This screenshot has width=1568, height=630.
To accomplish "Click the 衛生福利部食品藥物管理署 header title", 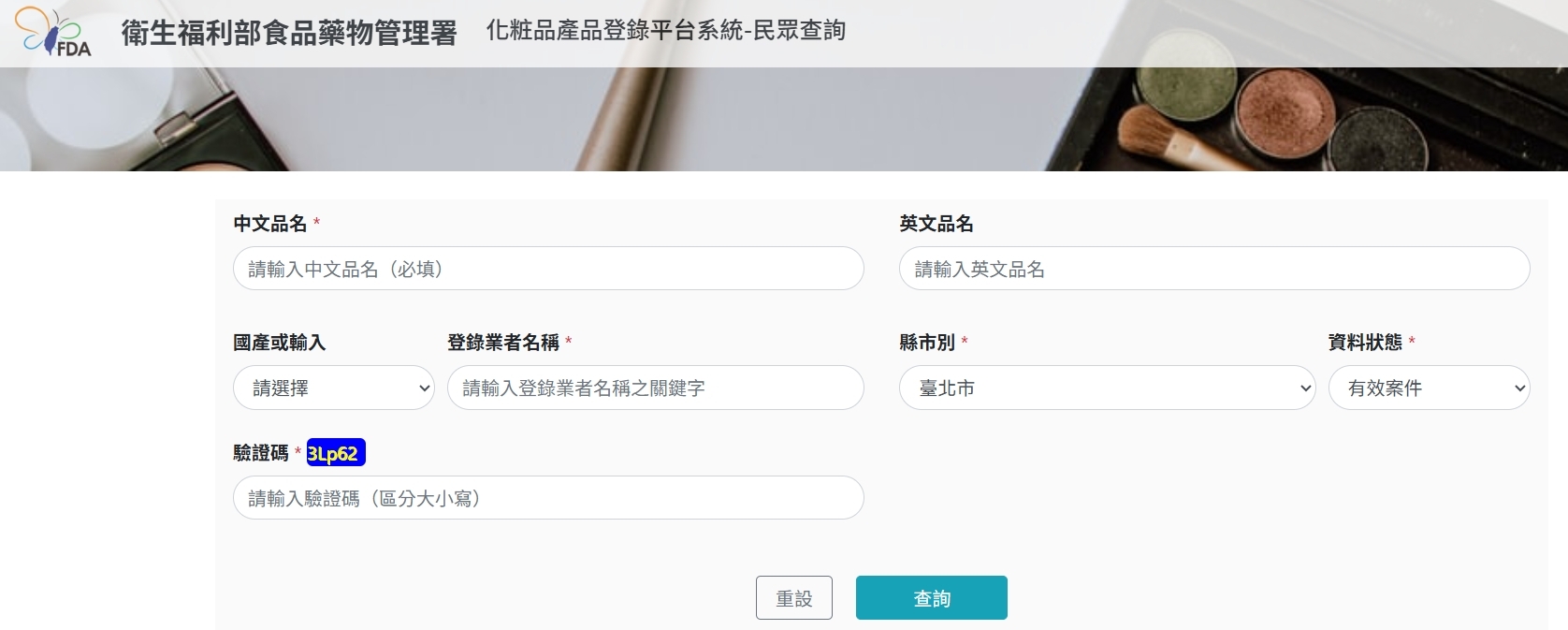I will (x=289, y=33).
